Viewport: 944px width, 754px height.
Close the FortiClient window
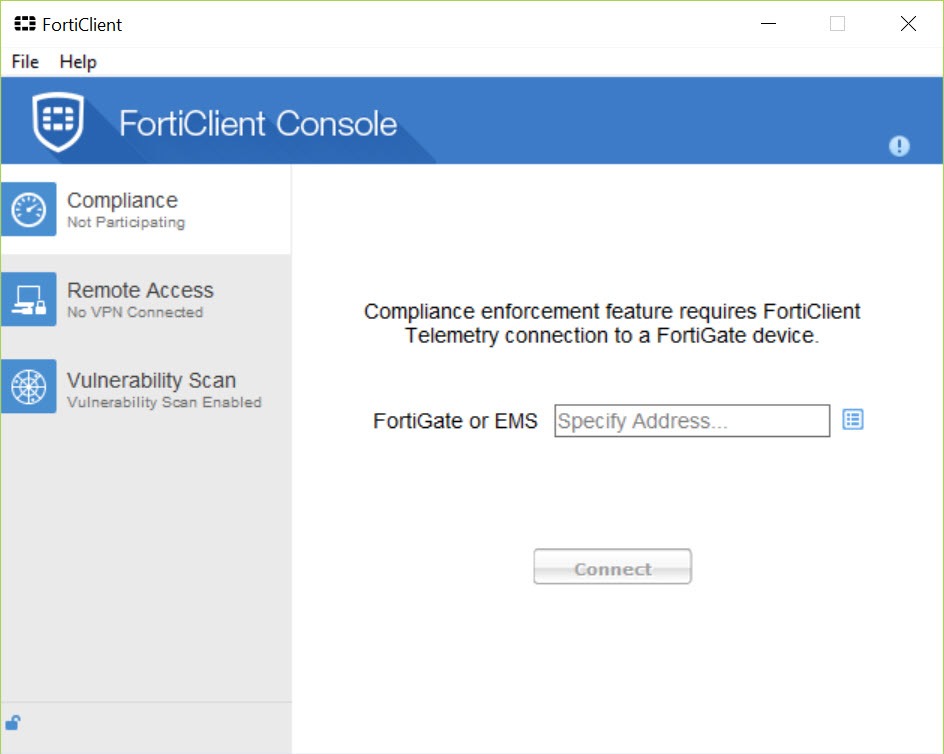click(x=908, y=24)
